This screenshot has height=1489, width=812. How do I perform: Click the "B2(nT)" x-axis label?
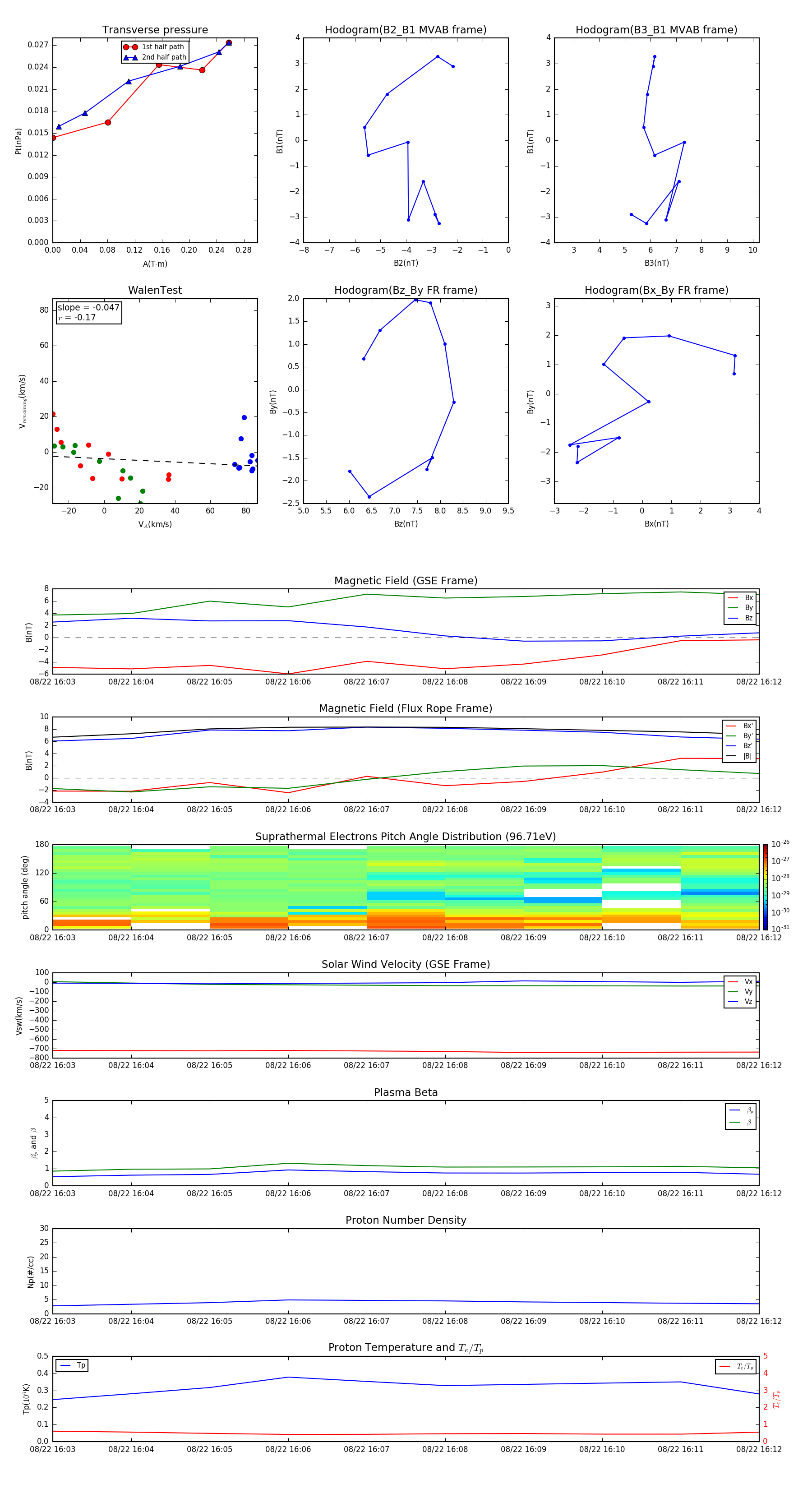[406, 263]
